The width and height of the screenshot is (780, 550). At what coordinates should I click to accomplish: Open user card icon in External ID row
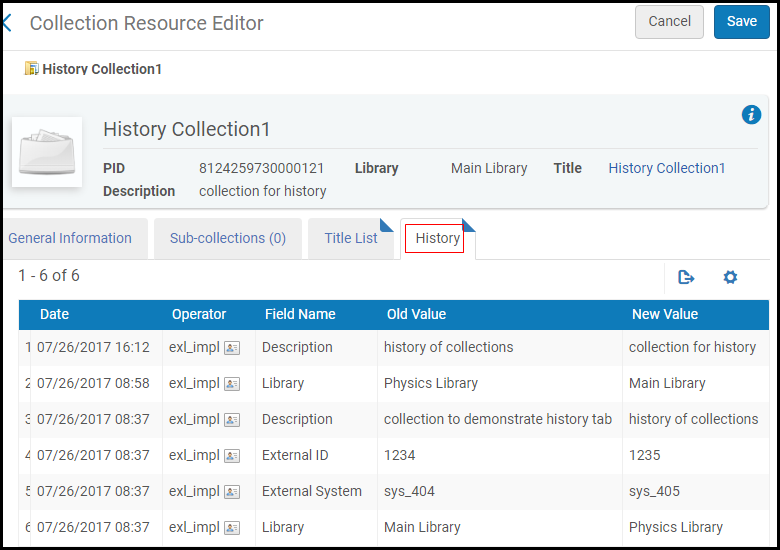pos(232,456)
